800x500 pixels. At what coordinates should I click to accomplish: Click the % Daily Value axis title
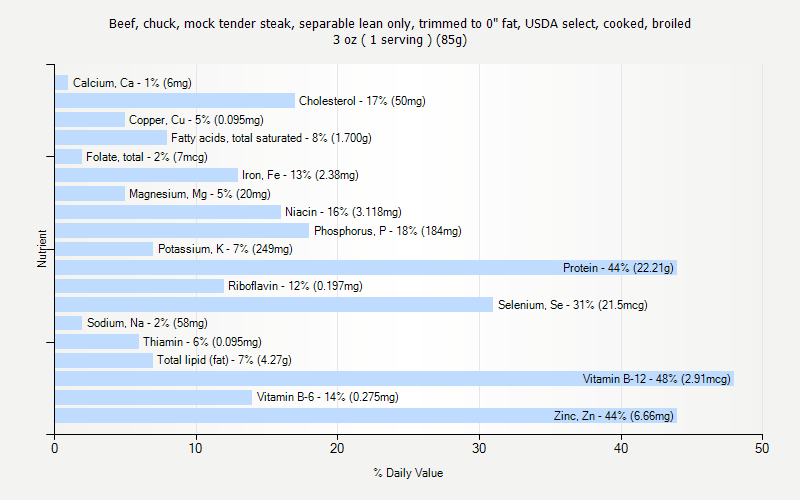(x=408, y=473)
